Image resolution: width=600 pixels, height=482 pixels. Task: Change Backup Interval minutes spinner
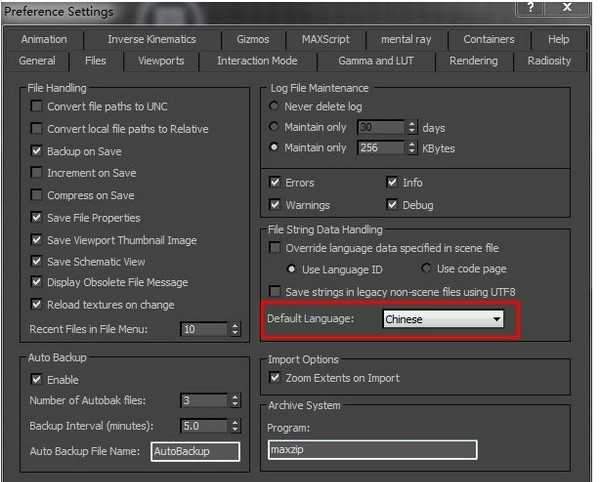(x=235, y=426)
